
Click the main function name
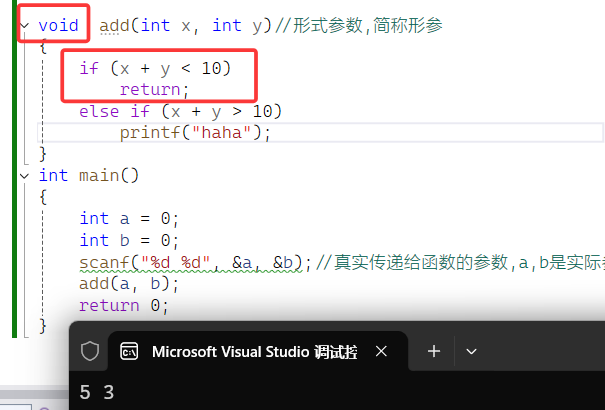coord(100,176)
